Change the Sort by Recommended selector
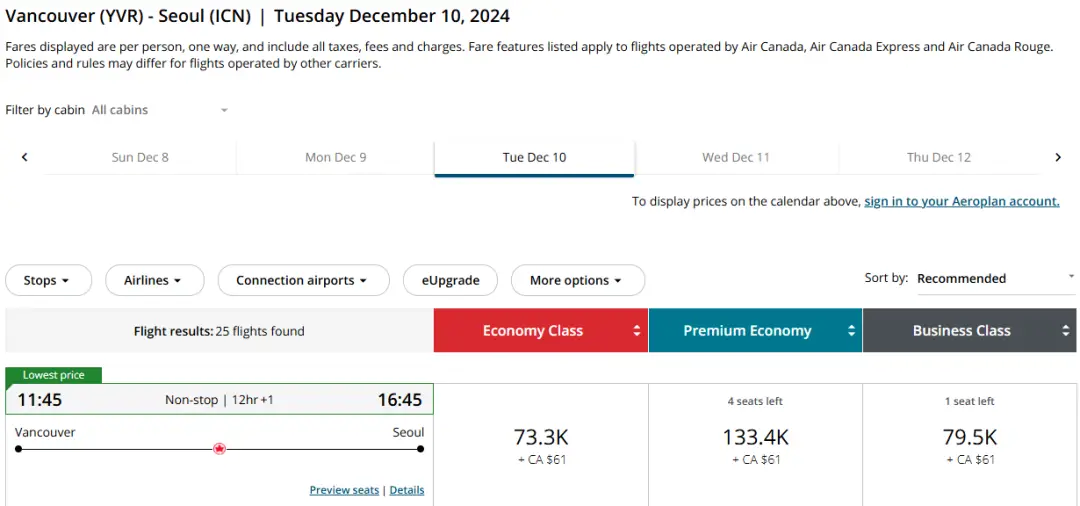This screenshot has height=506, width=1080. (x=995, y=278)
